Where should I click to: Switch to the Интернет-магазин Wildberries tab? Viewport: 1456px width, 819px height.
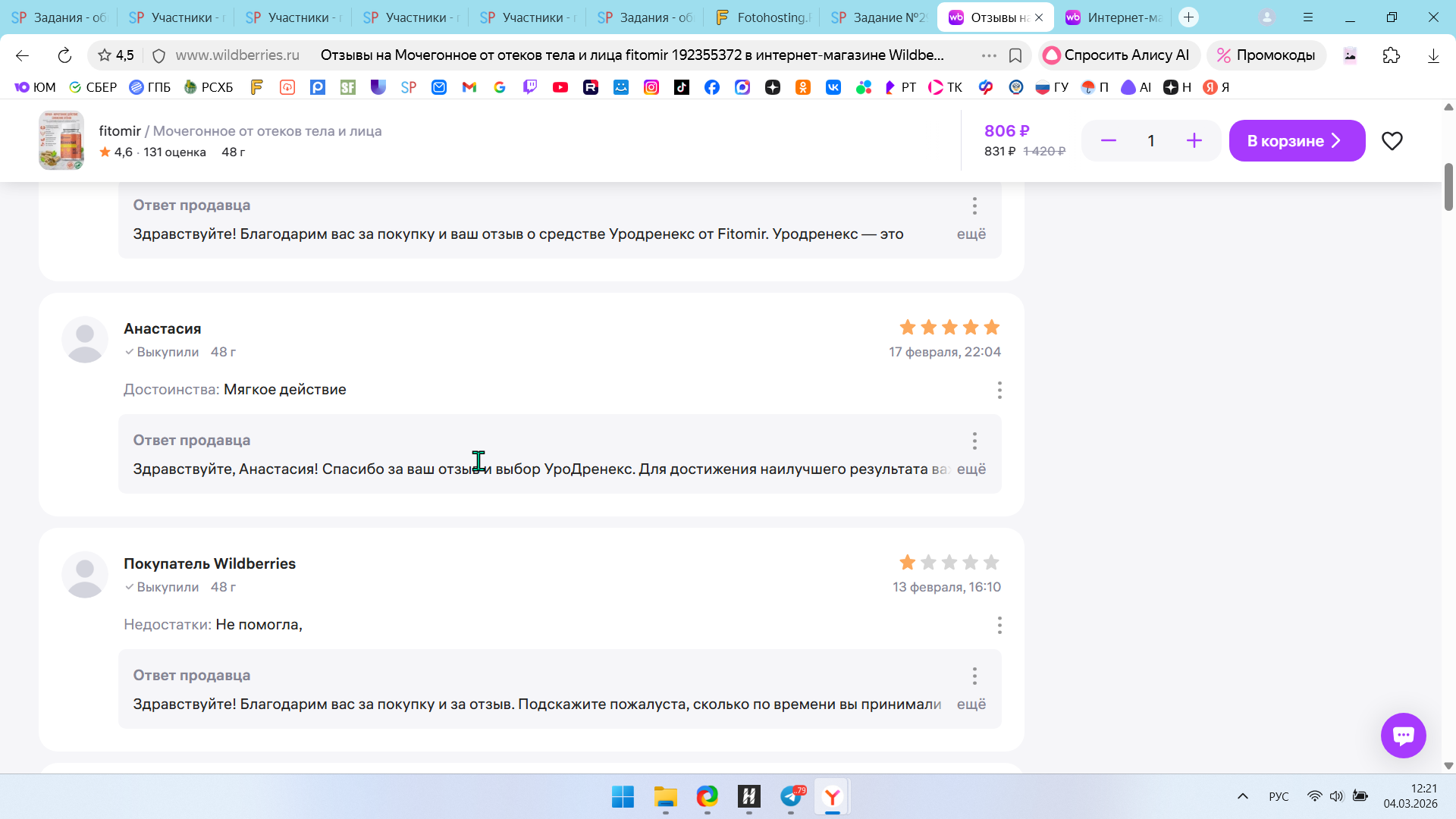coord(1115,17)
